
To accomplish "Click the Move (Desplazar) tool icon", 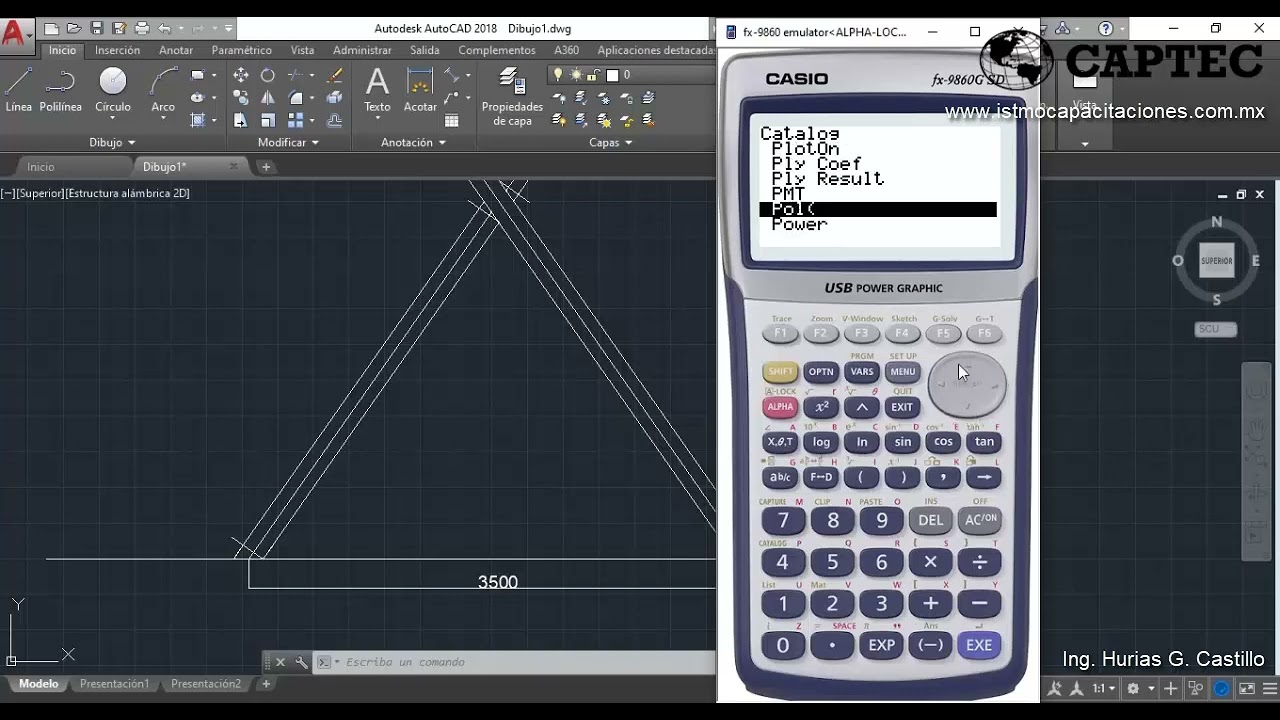I will coord(241,75).
